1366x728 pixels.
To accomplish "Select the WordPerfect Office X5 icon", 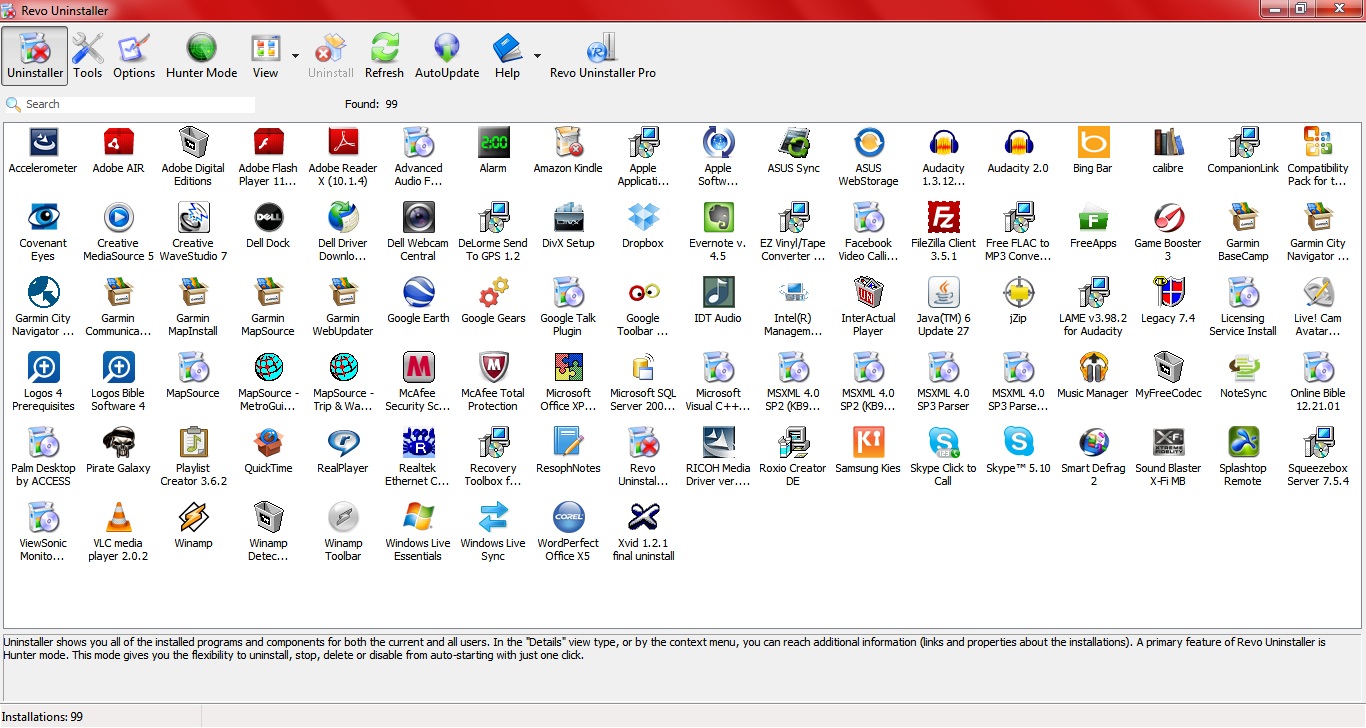I will [x=568, y=518].
